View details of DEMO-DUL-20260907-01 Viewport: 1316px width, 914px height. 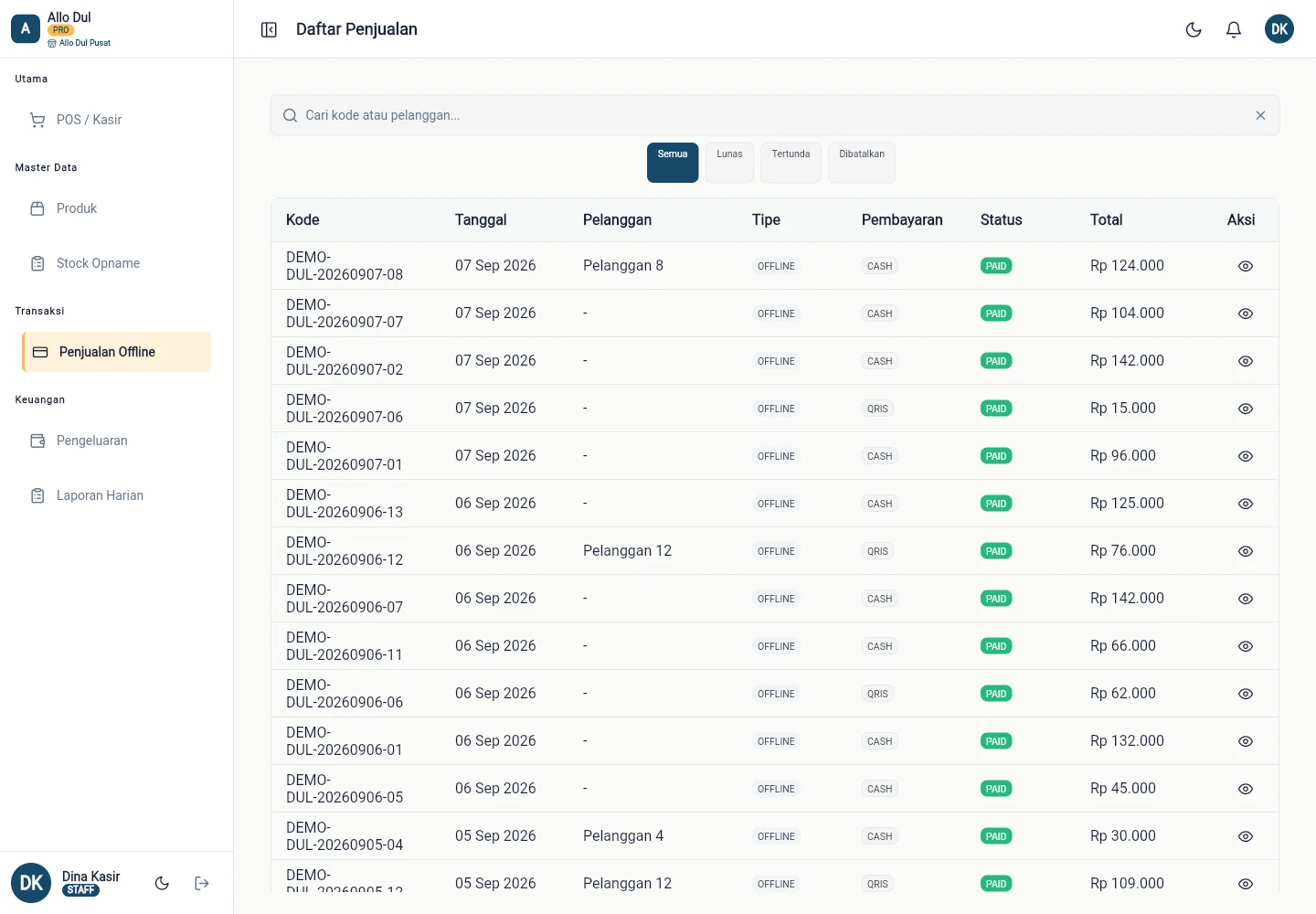coord(1245,456)
